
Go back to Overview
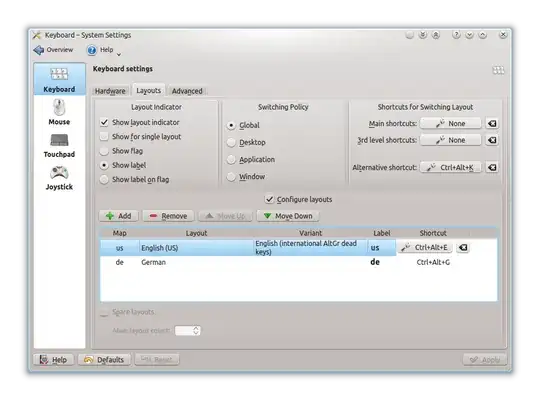(53, 50)
